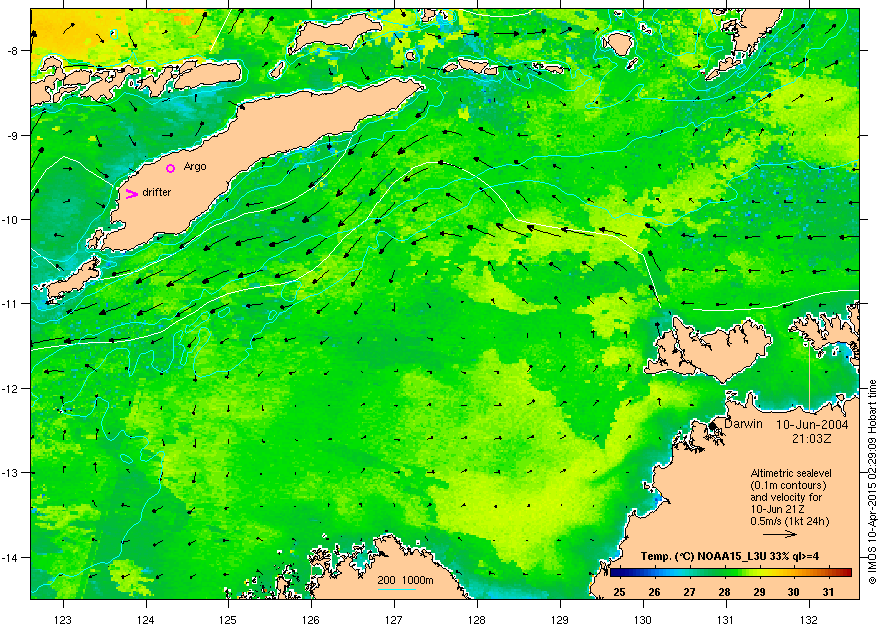
Task: Click the longitude axis label '130'
Action: (643, 620)
